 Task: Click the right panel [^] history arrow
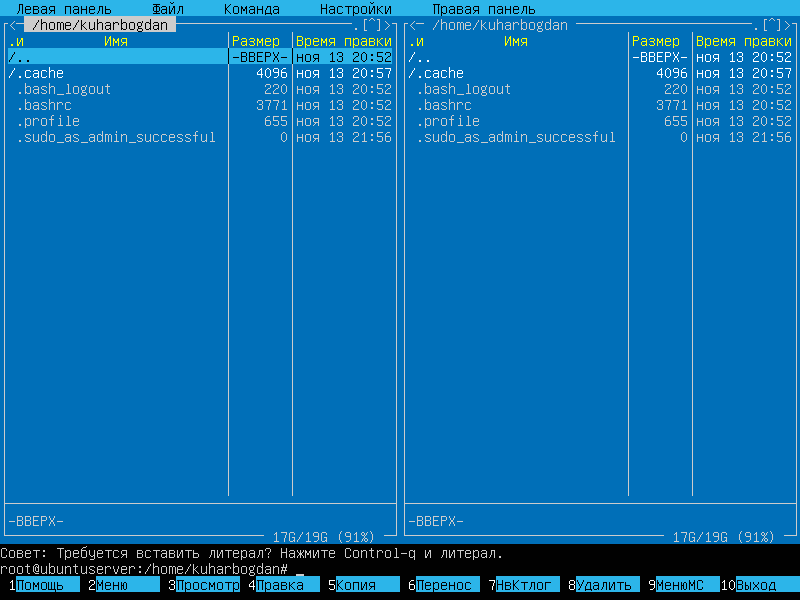pyautogui.click(x=772, y=25)
